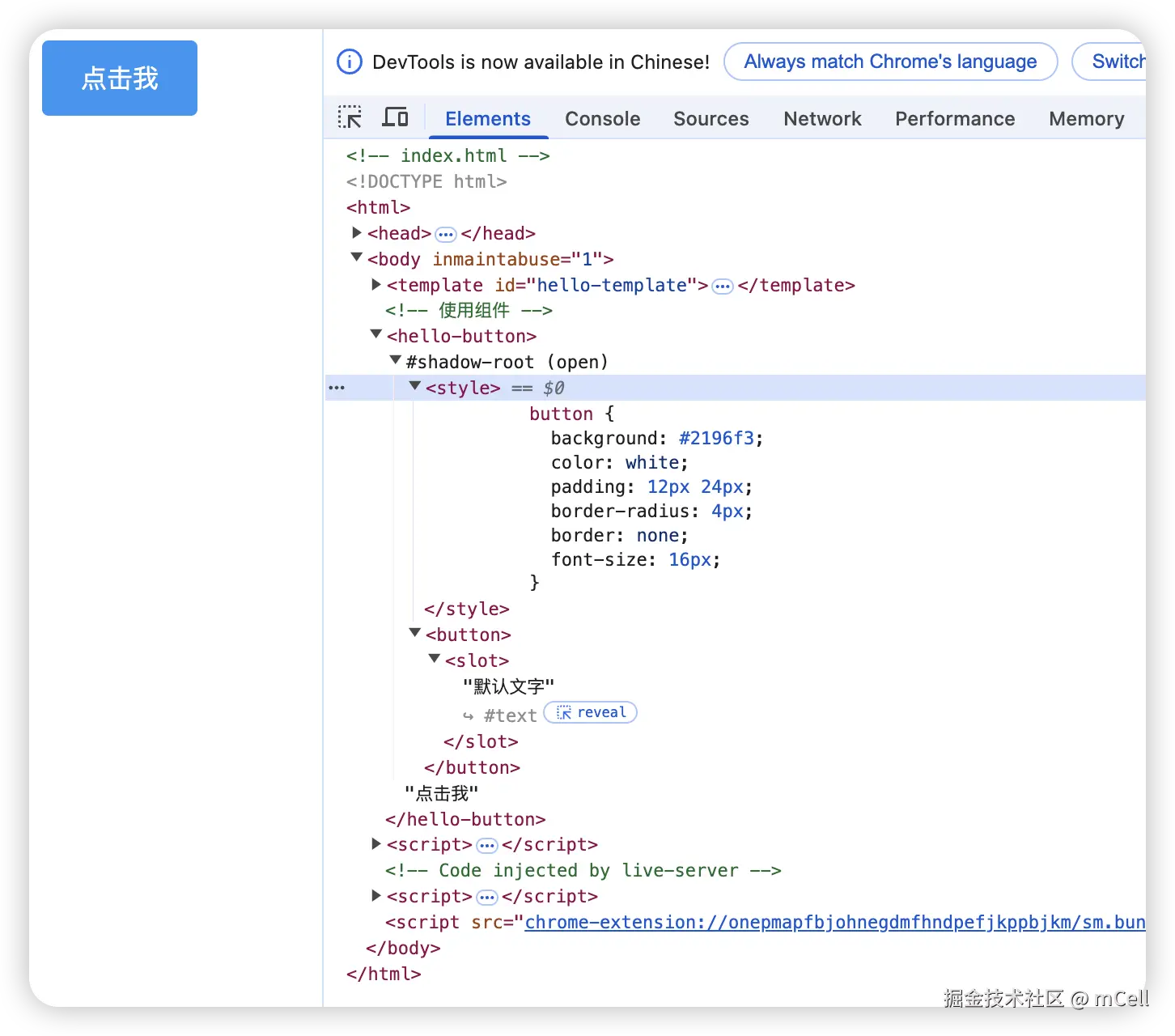Image resolution: width=1175 pixels, height=1036 pixels.
Task: Select the closing style tag
Action: (467, 609)
